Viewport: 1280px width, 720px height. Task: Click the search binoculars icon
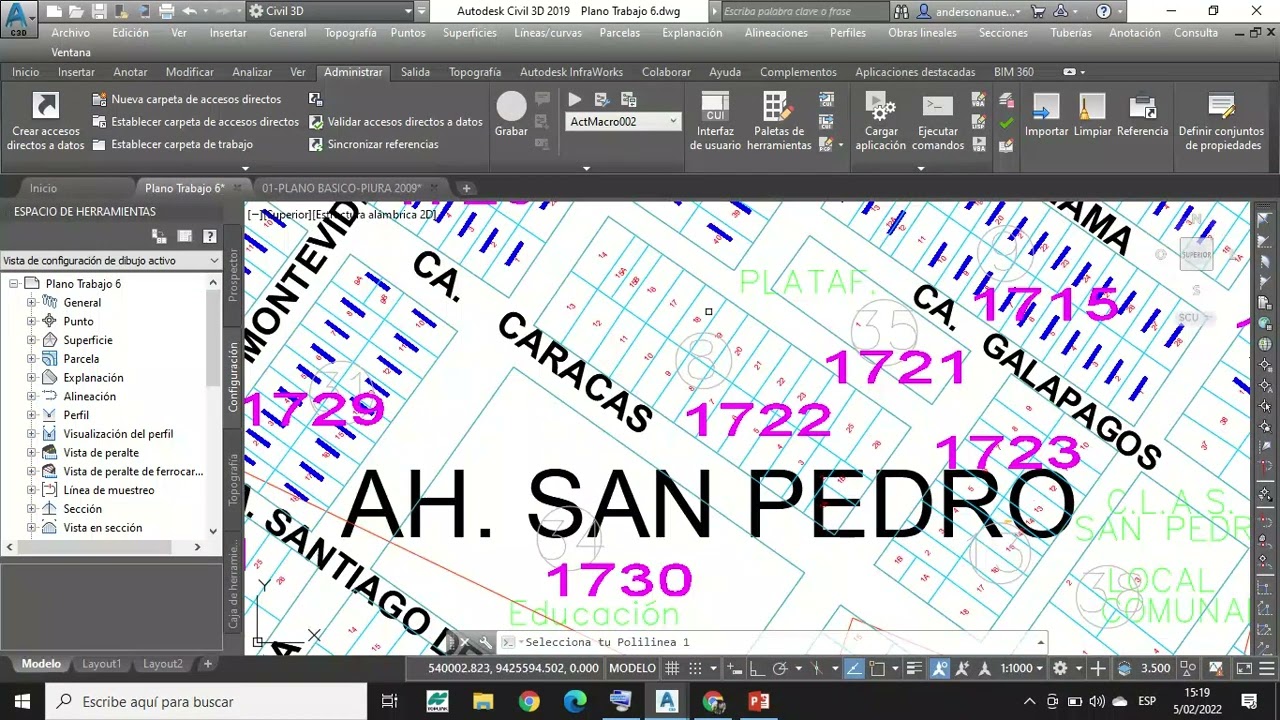tap(902, 11)
